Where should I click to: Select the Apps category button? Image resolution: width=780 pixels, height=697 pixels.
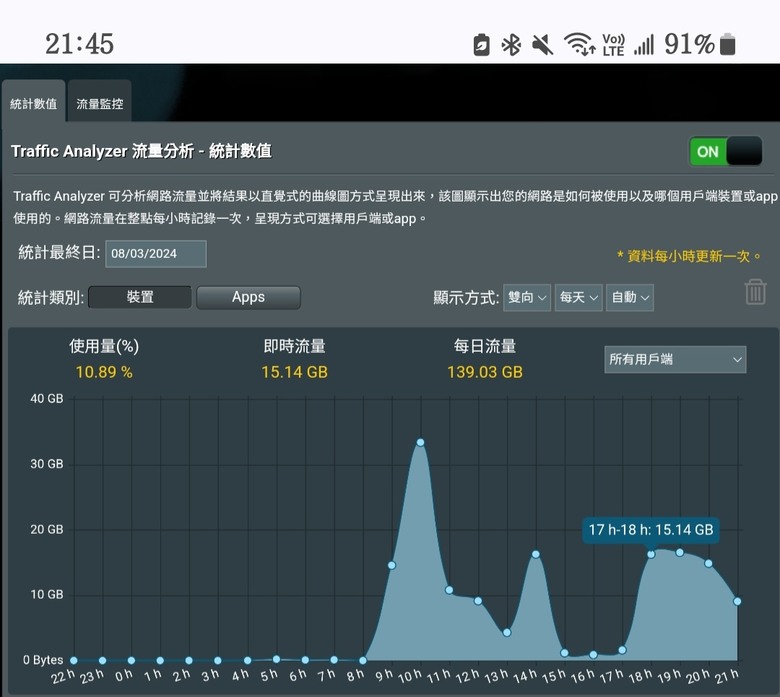coord(248,297)
